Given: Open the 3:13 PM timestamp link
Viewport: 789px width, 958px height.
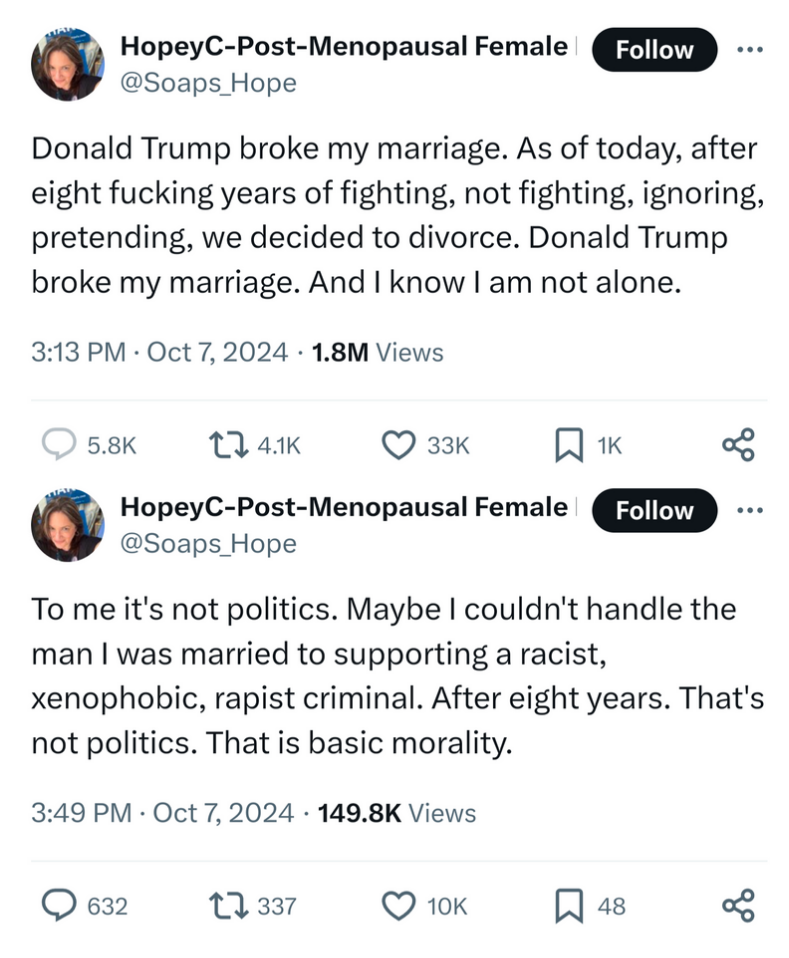Looking at the screenshot, I should [79, 352].
